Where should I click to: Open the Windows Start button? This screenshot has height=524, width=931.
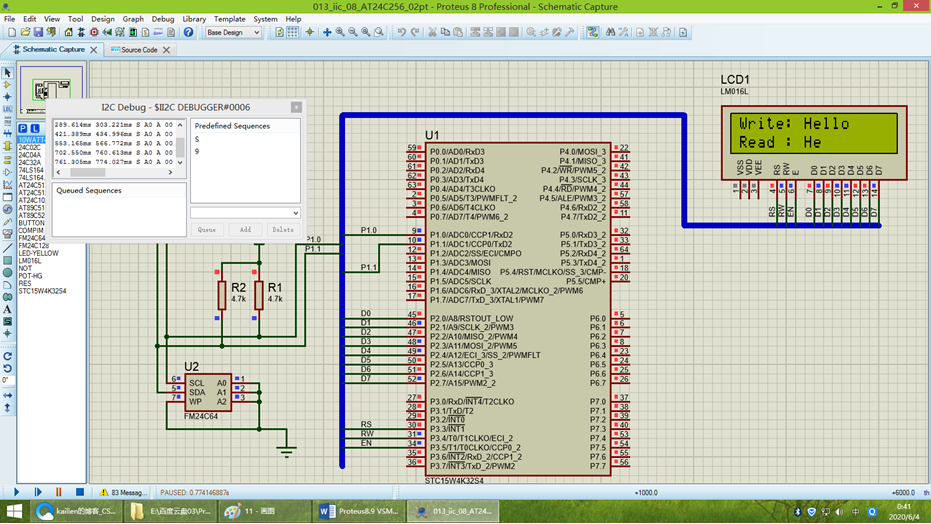point(14,511)
